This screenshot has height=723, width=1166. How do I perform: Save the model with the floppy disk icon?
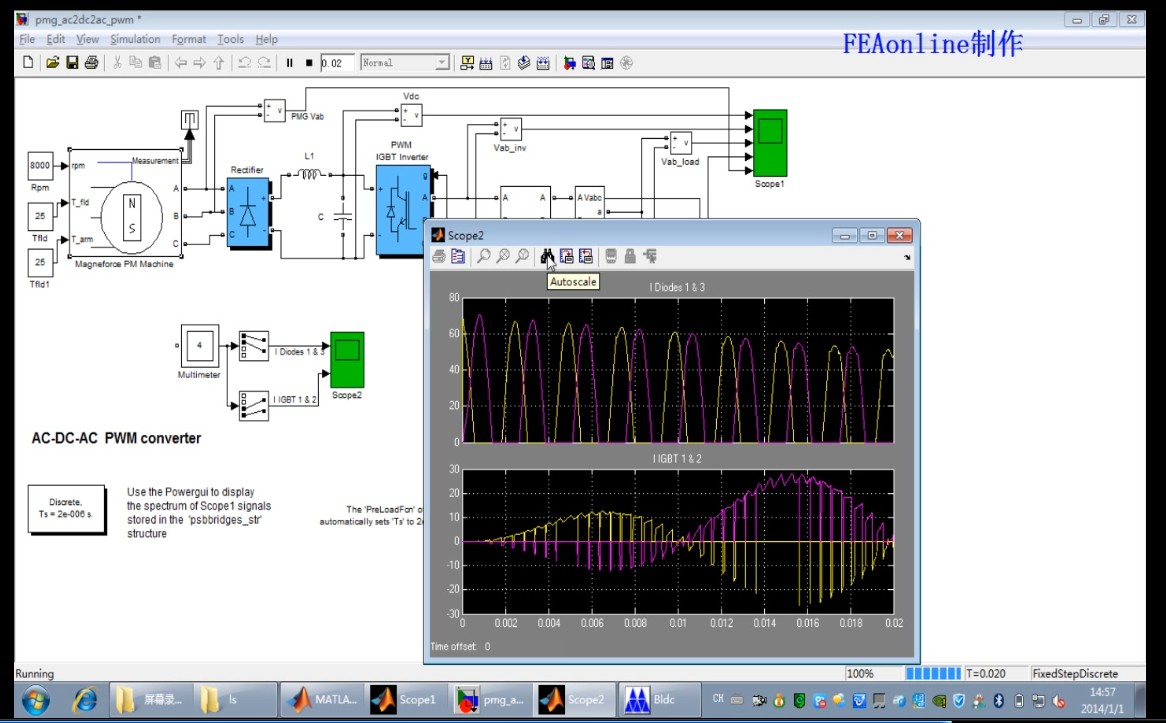[x=72, y=63]
